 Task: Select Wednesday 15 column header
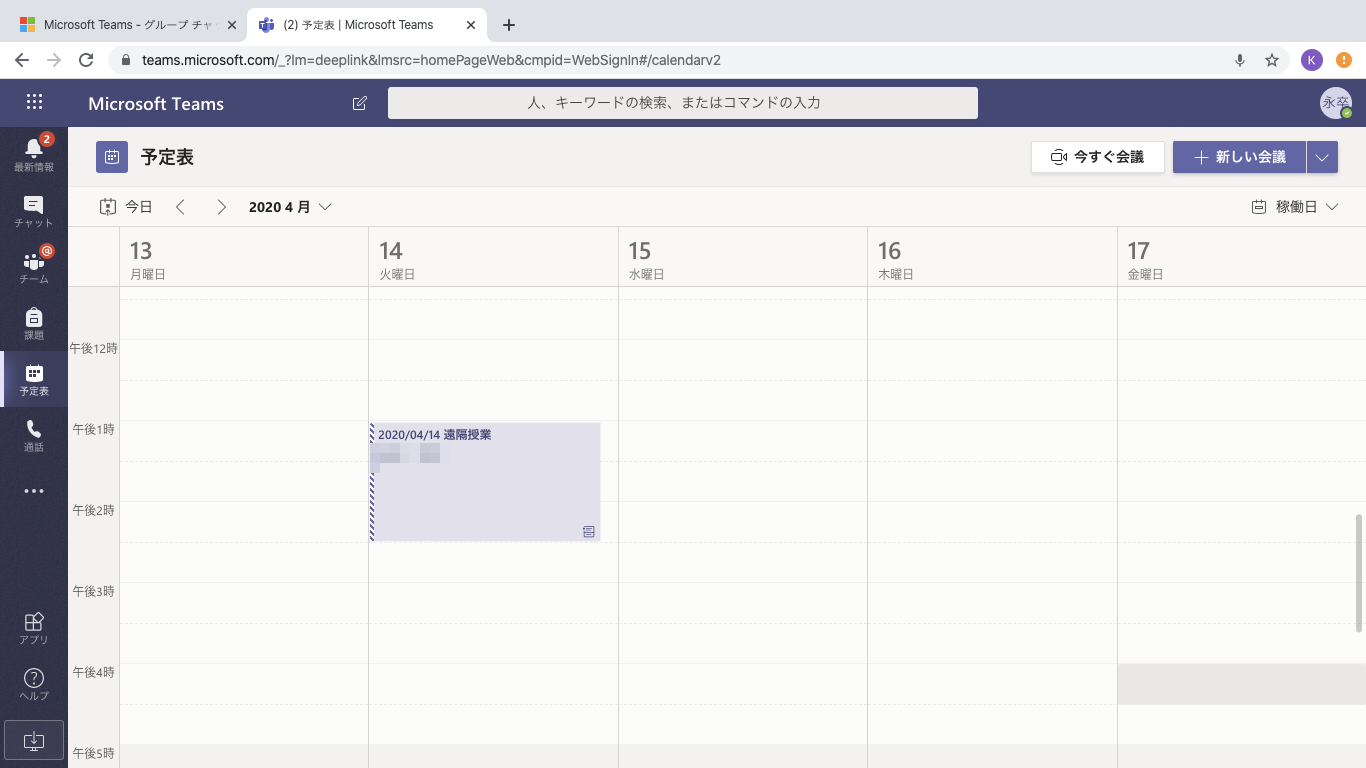(743, 258)
